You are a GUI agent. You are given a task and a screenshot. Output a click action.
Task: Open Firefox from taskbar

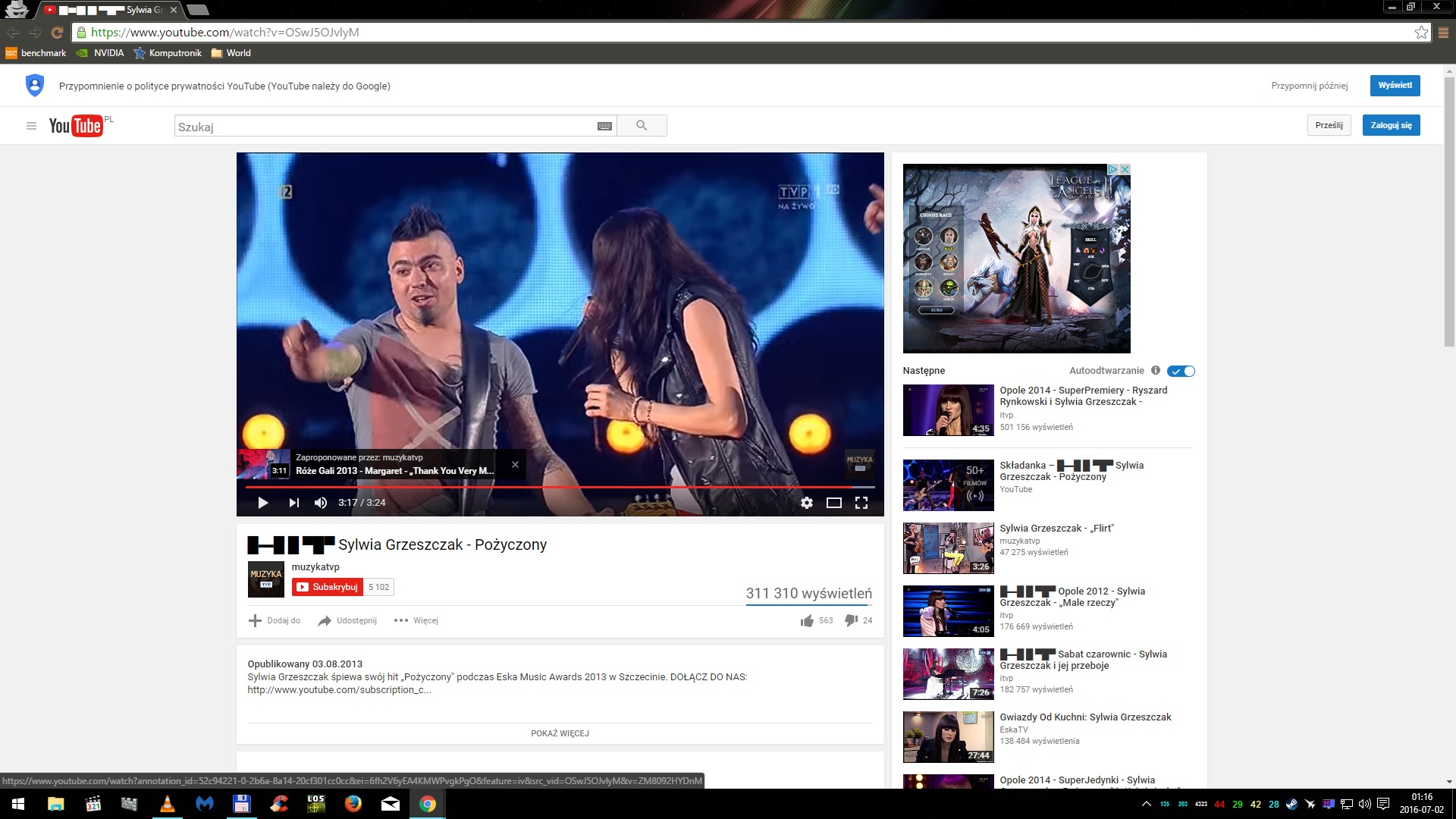(x=353, y=804)
